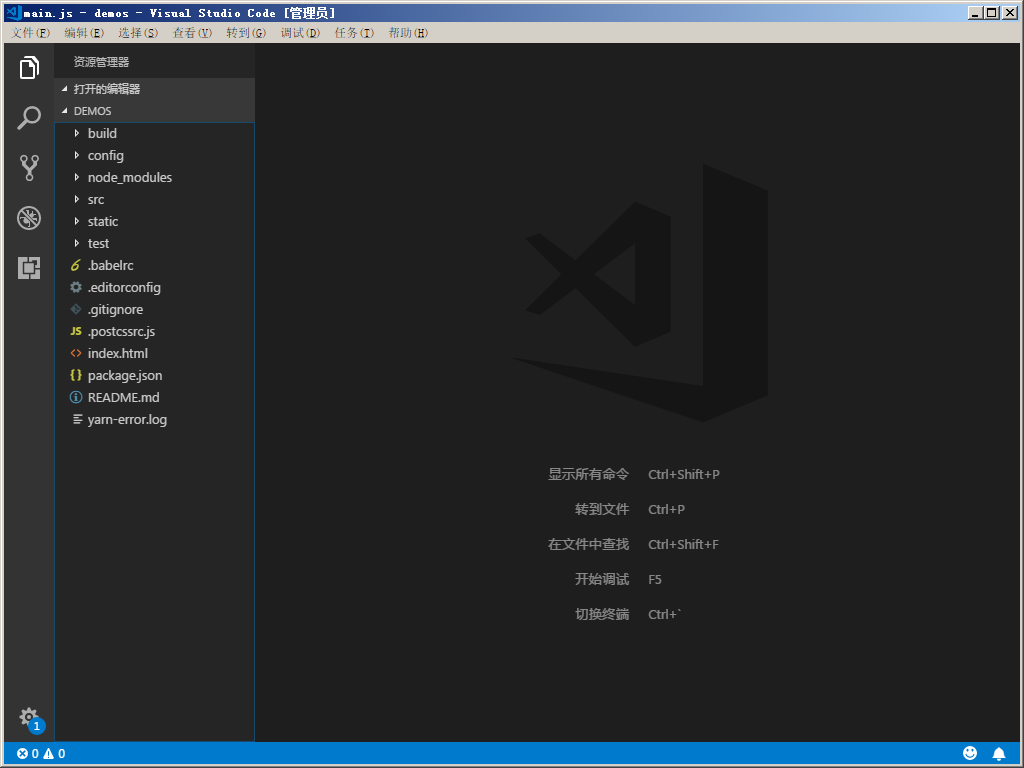
Task: Click the .gitignore git file icon
Action: click(76, 310)
